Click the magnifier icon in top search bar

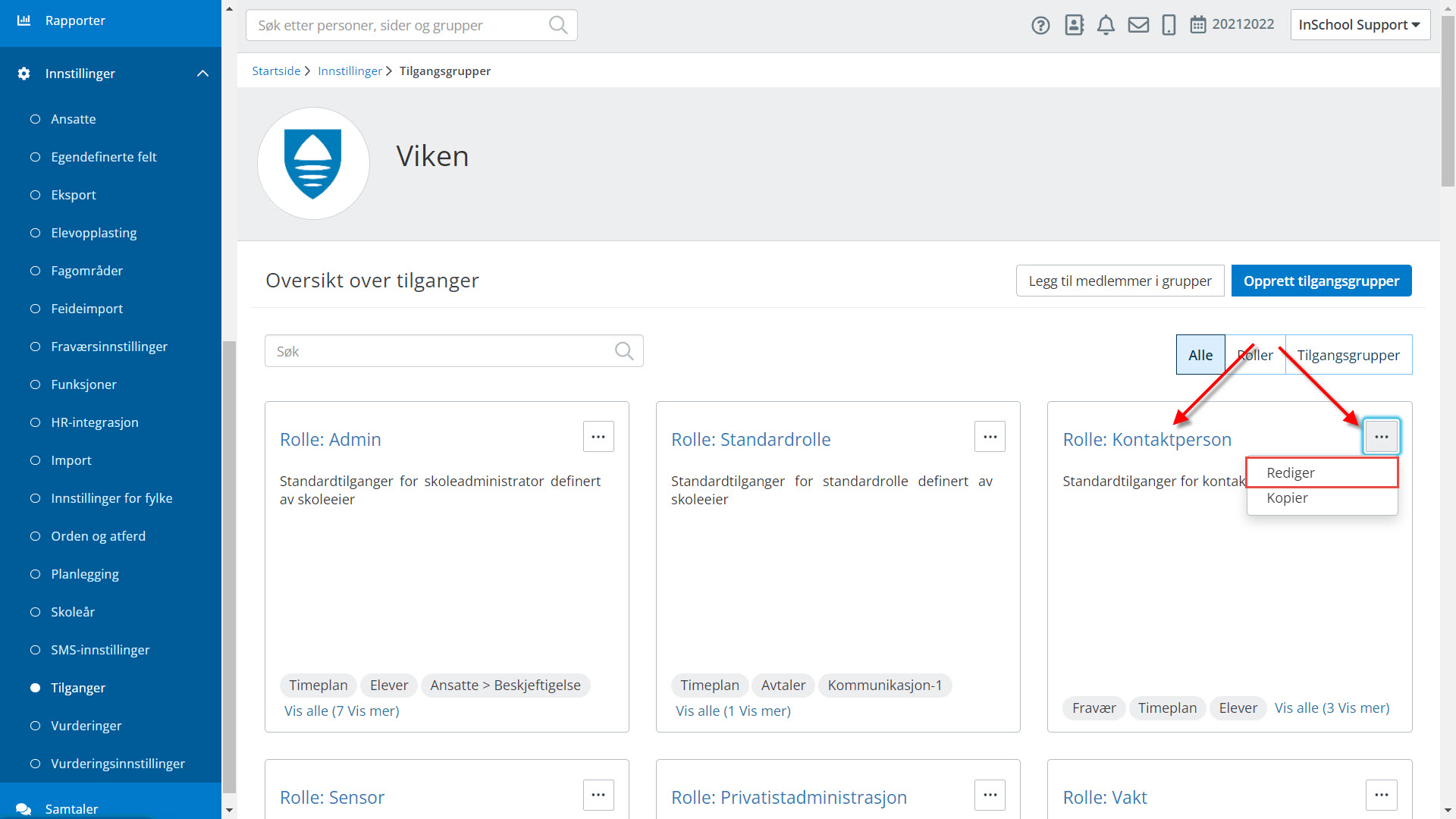click(x=558, y=25)
